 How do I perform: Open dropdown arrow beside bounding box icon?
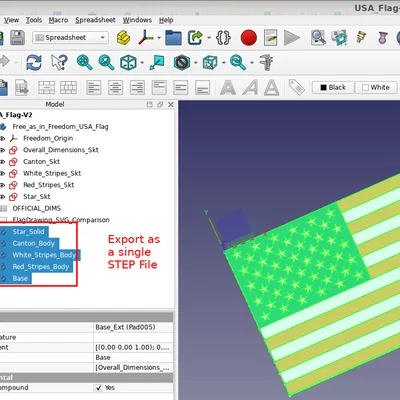click(224, 63)
